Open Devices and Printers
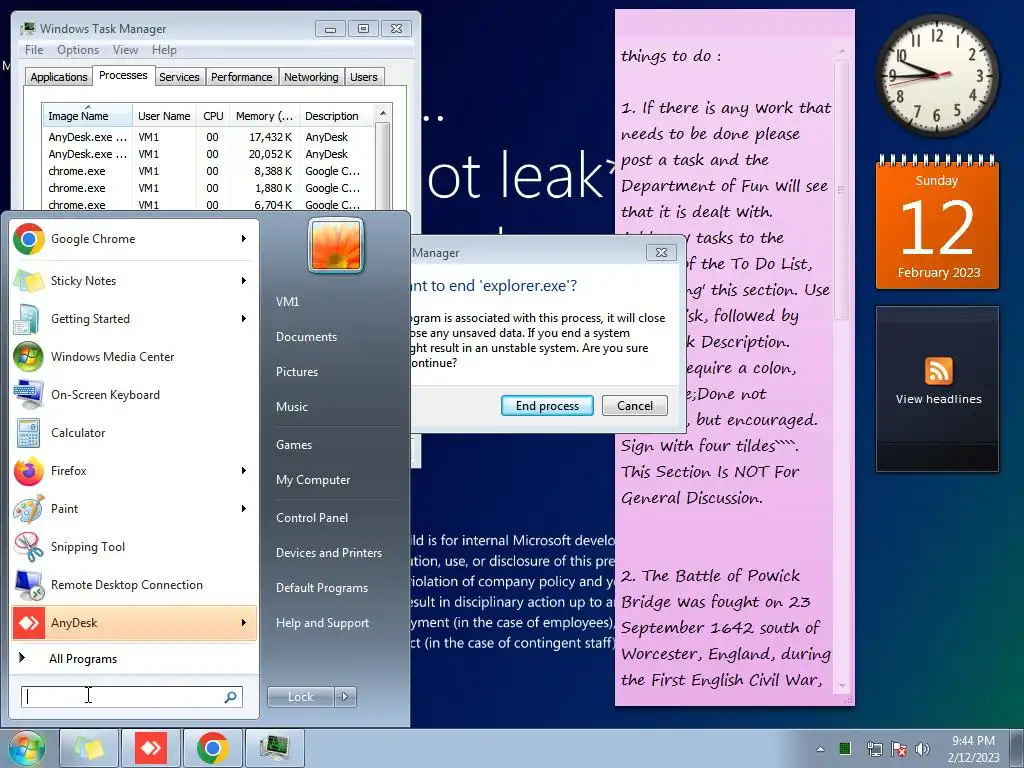 [x=328, y=553]
